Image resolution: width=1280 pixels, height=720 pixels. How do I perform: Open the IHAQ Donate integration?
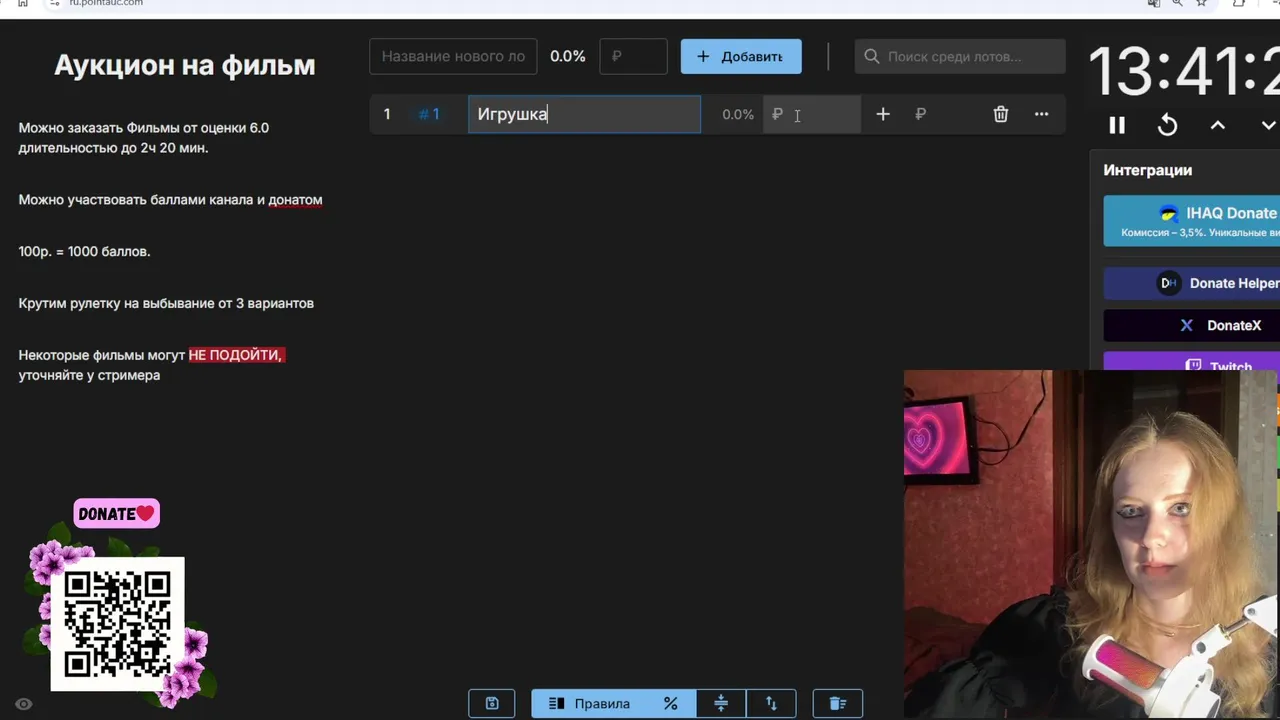(1192, 221)
